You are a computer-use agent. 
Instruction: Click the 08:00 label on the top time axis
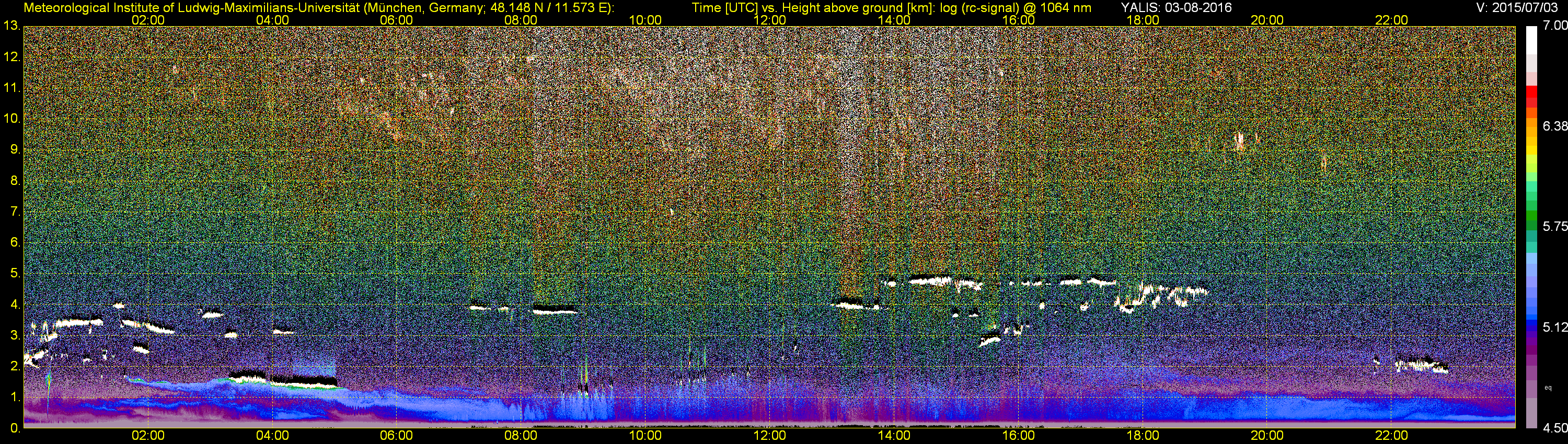521,20
